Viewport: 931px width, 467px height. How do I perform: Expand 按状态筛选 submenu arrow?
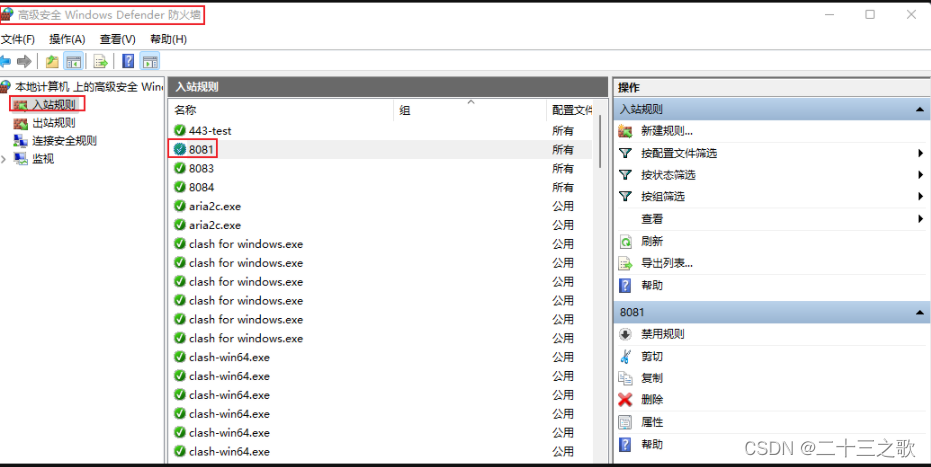920,175
